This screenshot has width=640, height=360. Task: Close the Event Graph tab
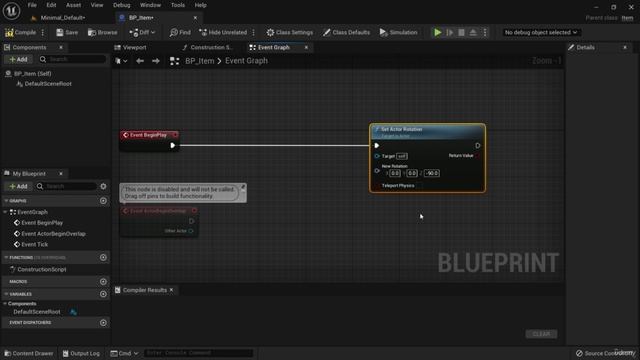(x=306, y=47)
